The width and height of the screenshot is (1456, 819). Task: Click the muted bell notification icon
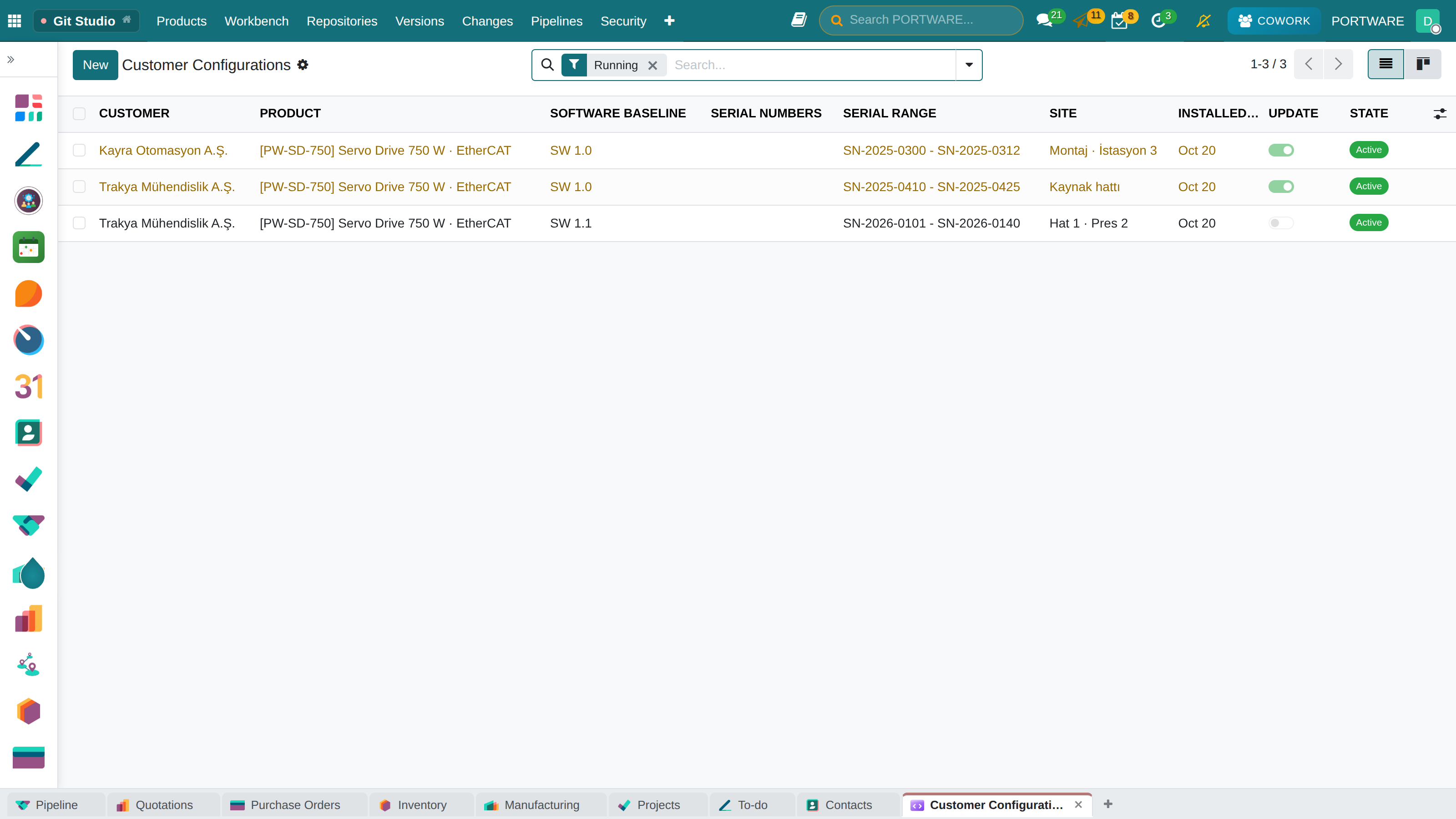[x=1203, y=21]
